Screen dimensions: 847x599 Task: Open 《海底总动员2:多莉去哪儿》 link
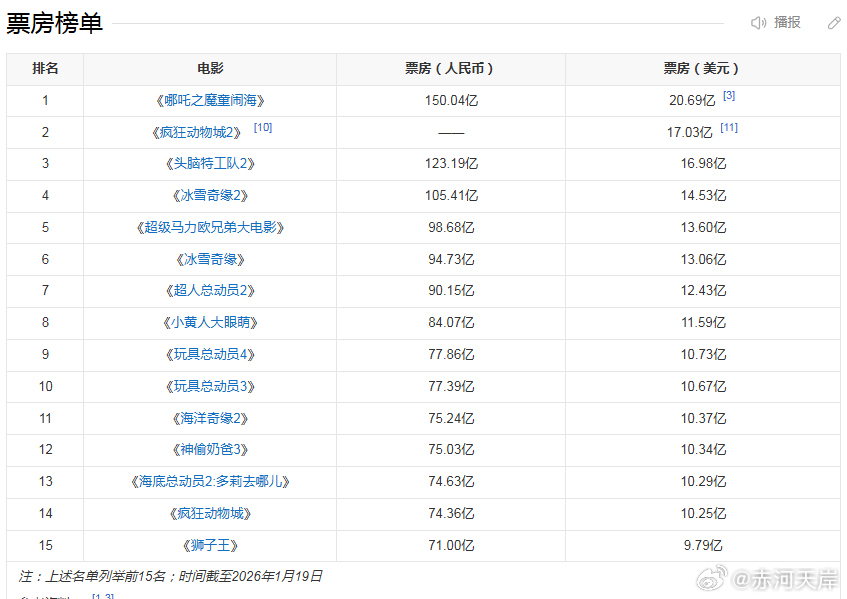click(210, 481)
